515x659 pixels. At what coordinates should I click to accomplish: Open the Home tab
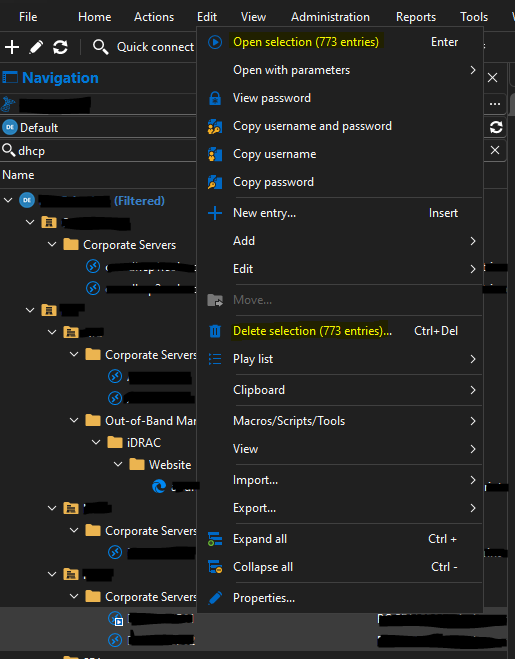tap(95, 17)
